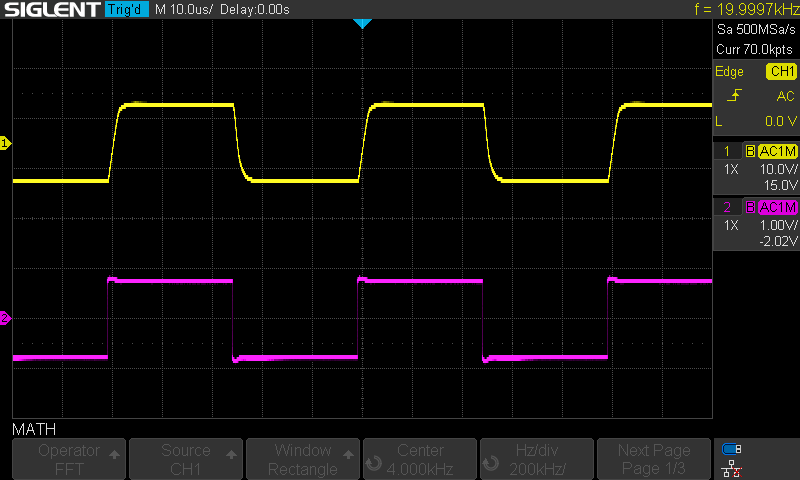The width and height of the screenshot is (800, 480).
Task: Click channel 2 AC1M coupling badge
Action: (778, 207)
